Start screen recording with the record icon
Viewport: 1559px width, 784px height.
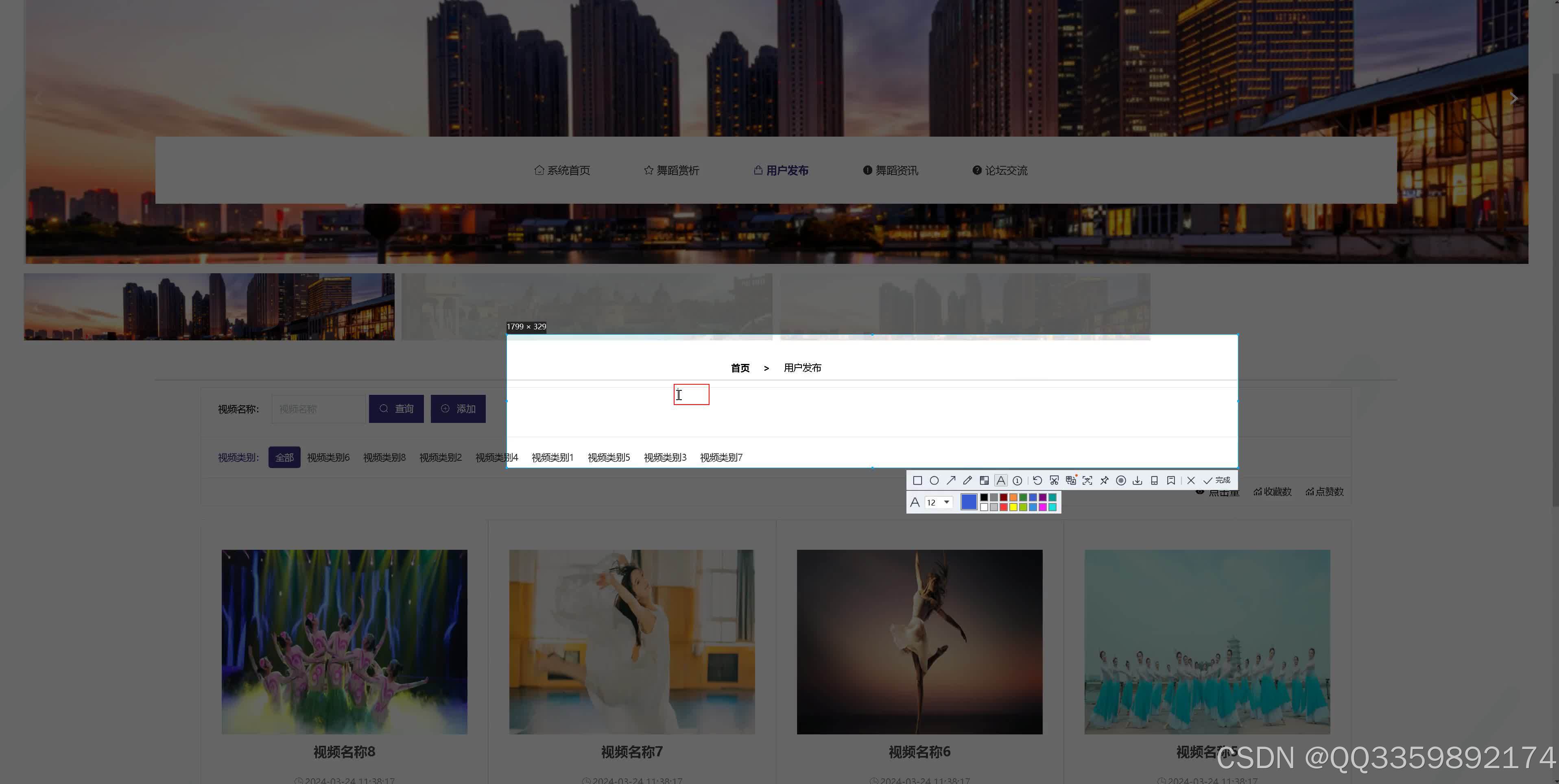coord(1121,480)
